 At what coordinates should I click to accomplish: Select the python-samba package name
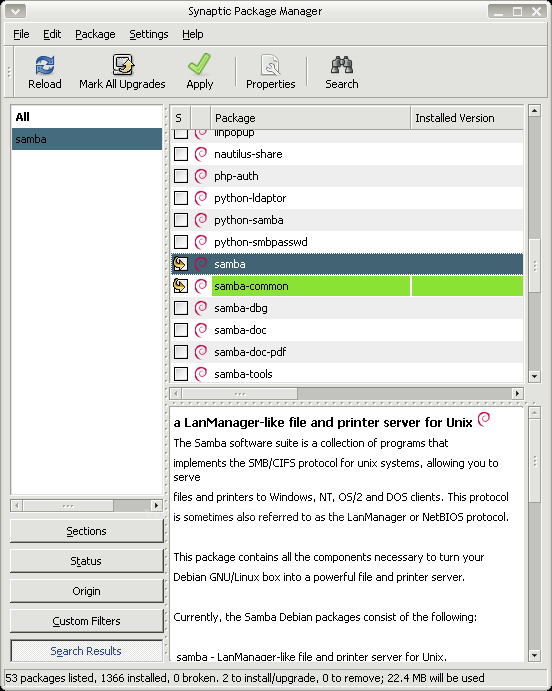(x=248, y=220)
